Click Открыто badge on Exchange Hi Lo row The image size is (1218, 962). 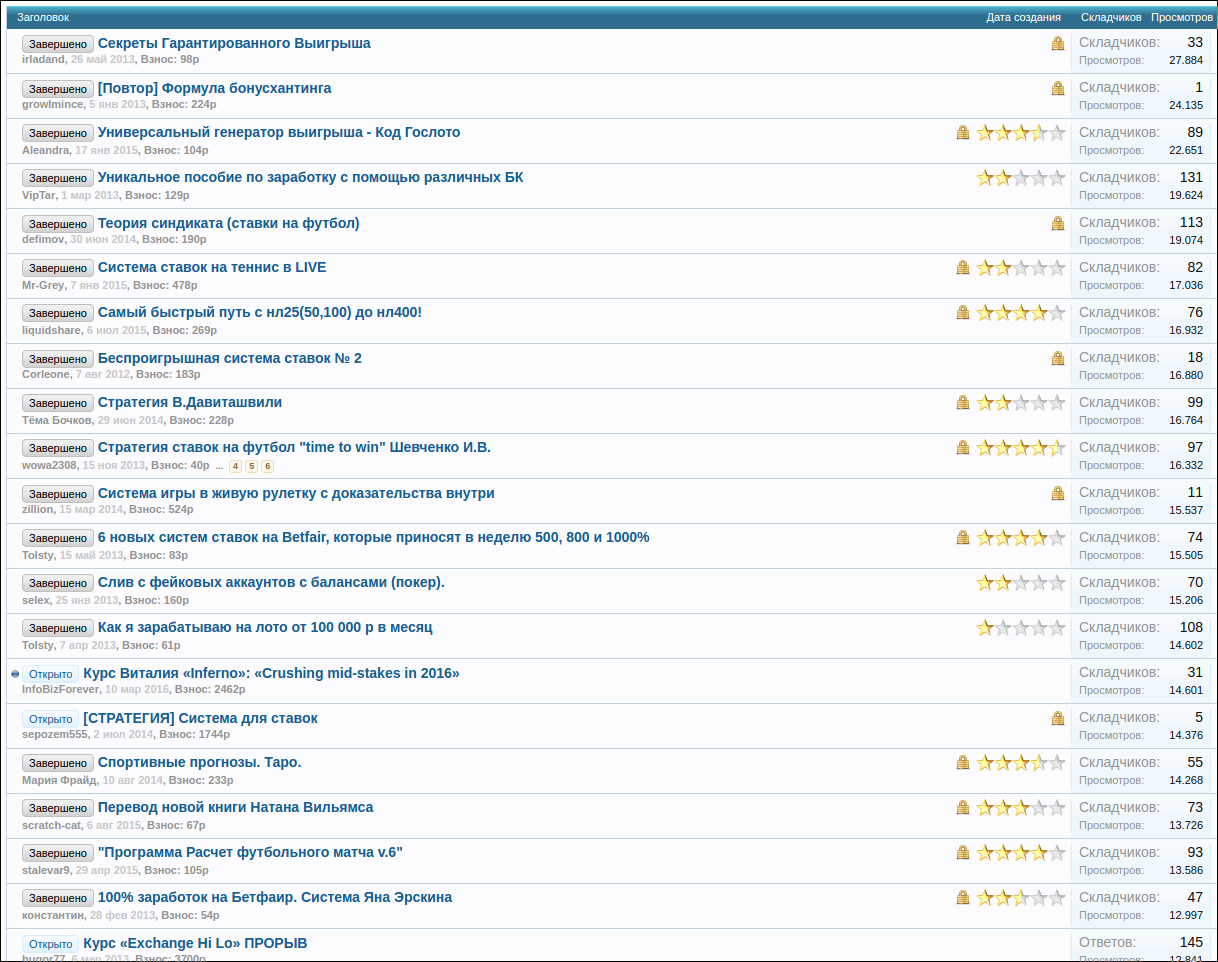click(x=50, y=944)
